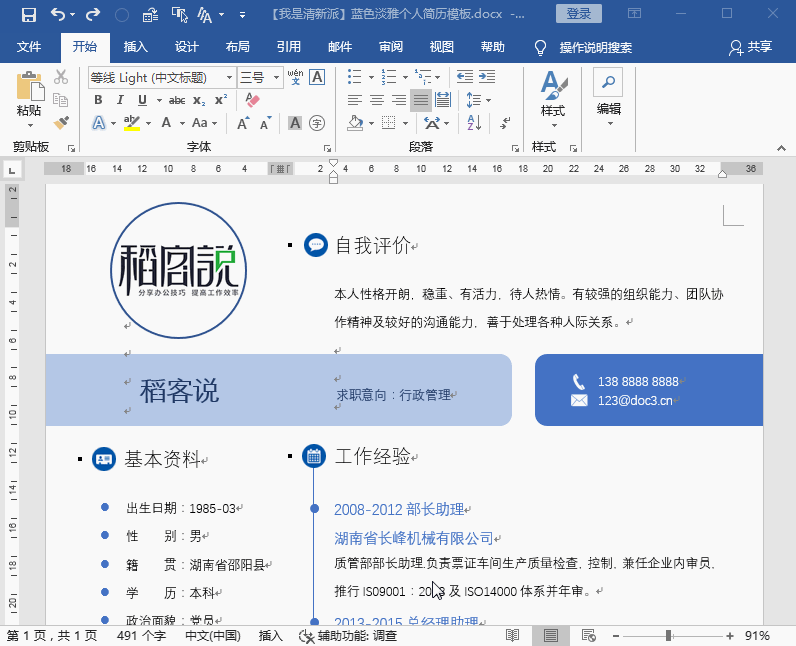Screen dimensions: 796x646
Task: Click the 共享 share button
Action: (750, 47)
